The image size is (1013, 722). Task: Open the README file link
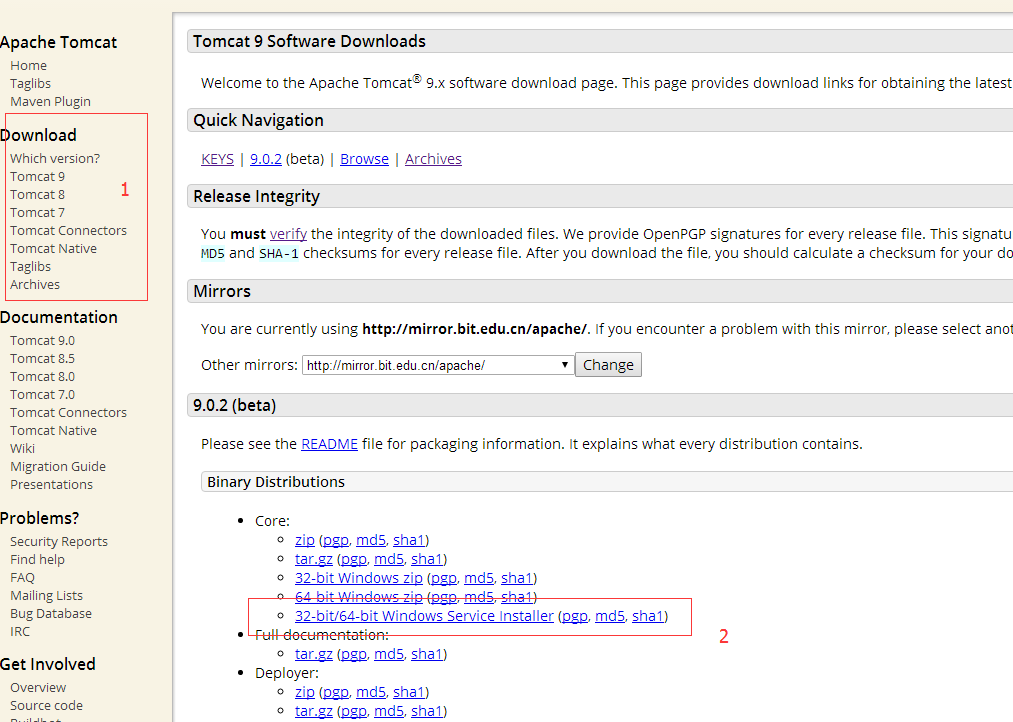(329, 444)
